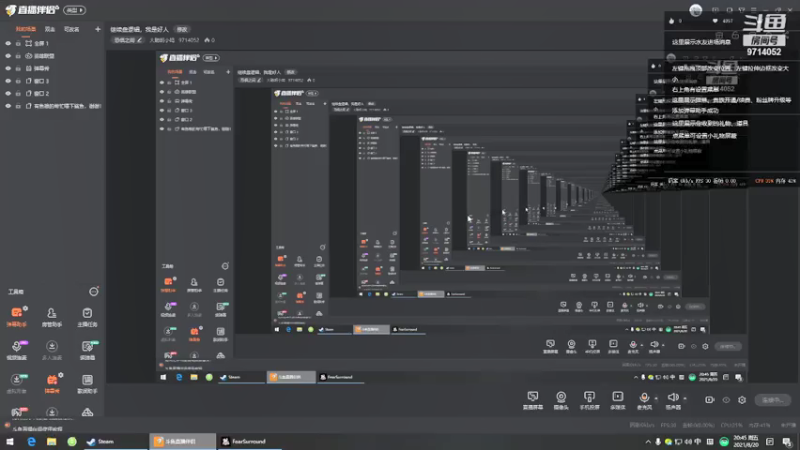The width and height of the screenshot is (800, 450).
Task: Show hidden system tray icons chevron
Action: [648, 442]
